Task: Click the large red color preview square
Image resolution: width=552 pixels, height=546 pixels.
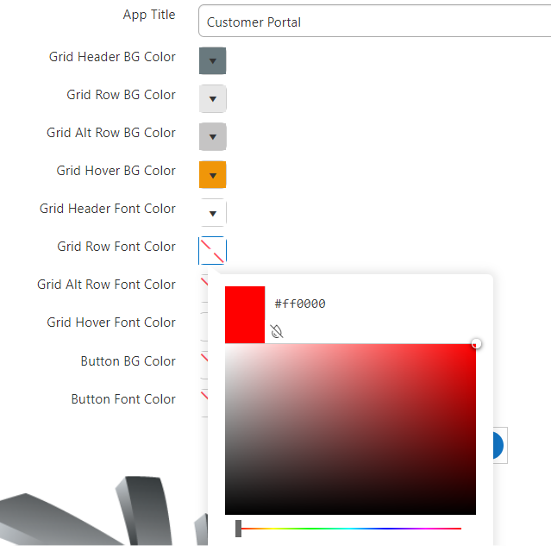Action: 245,314
